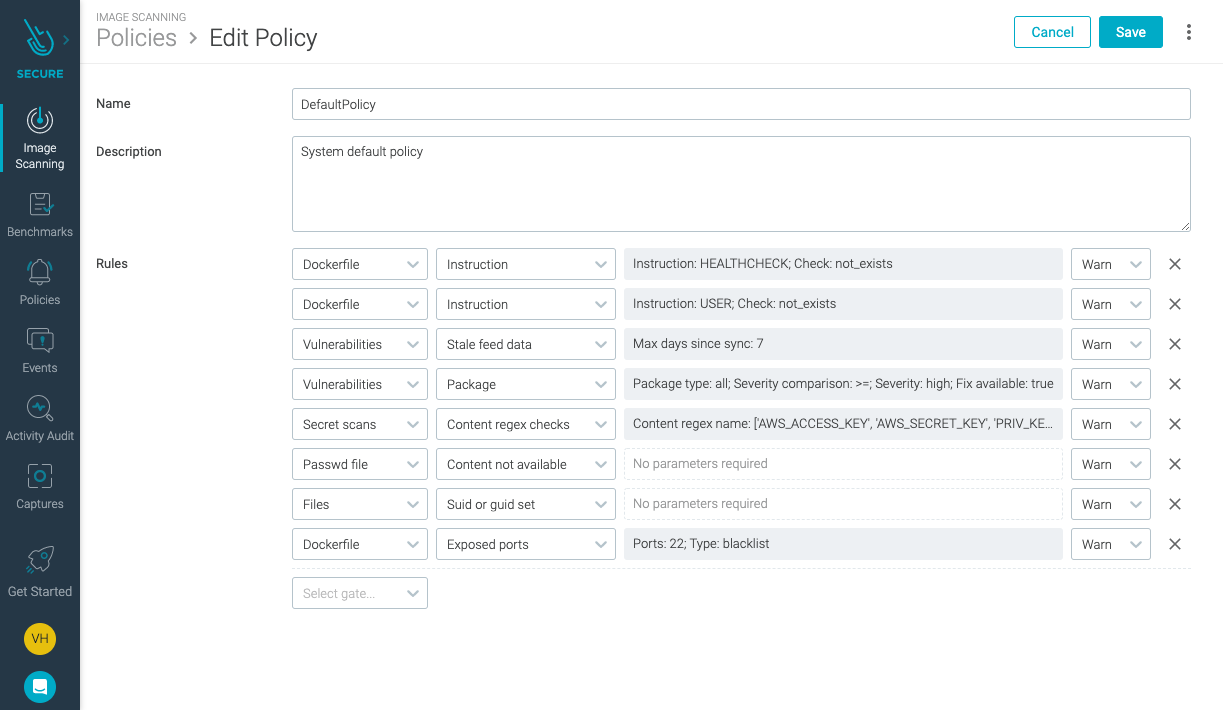Viewport: 1223px width, 710px height.
Task: Edit Instruction USER parameters field
Action: pos(843,304)
